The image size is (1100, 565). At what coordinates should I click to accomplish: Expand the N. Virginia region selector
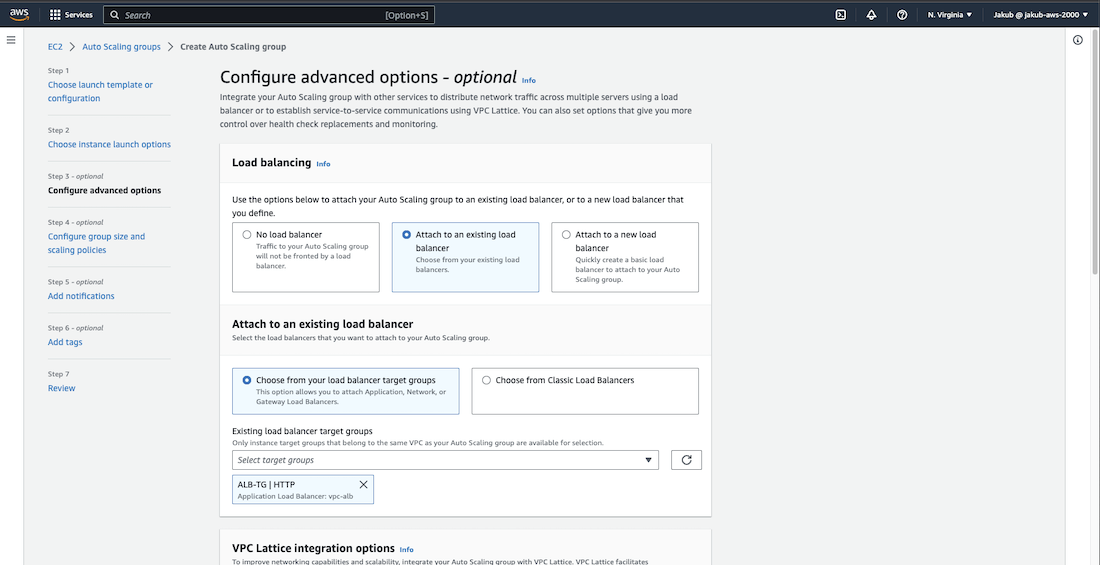point(949,15)
